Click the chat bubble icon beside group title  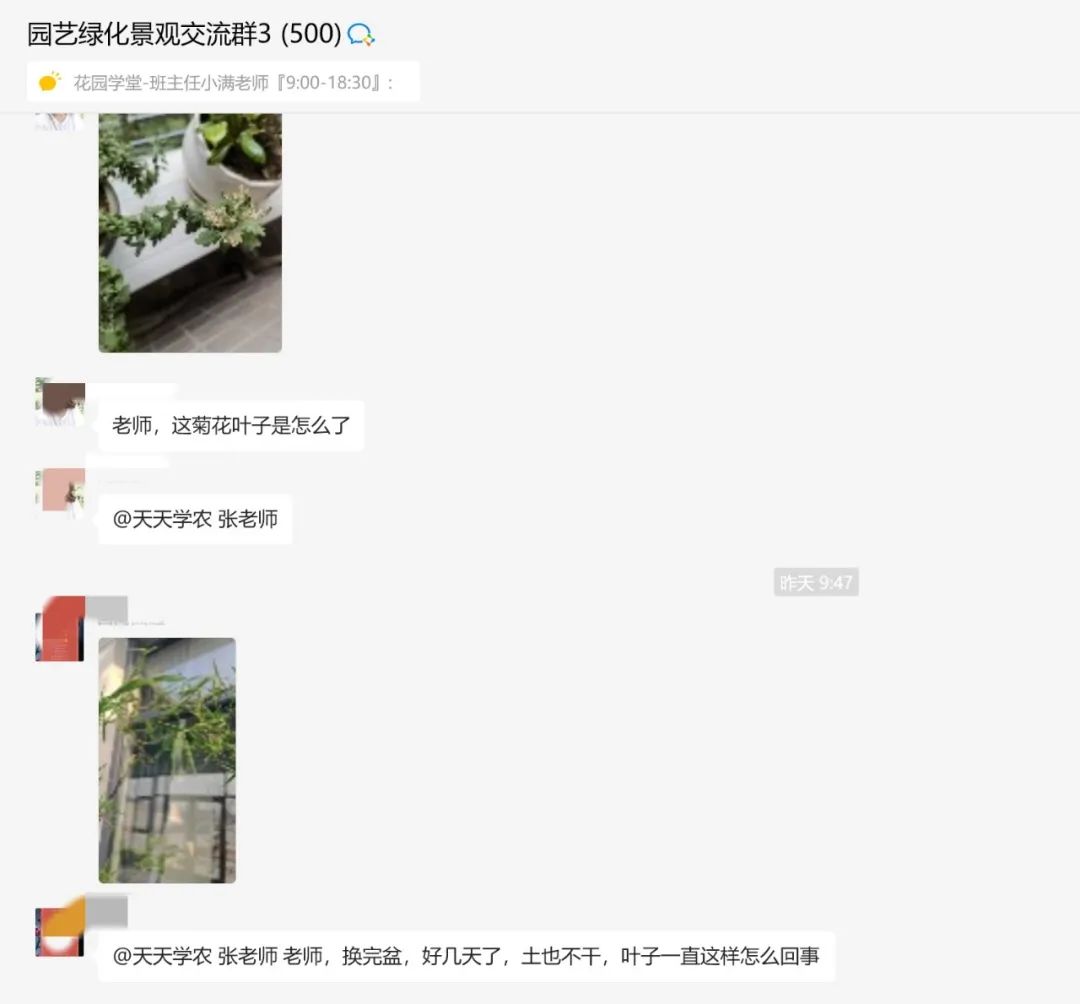360,34
